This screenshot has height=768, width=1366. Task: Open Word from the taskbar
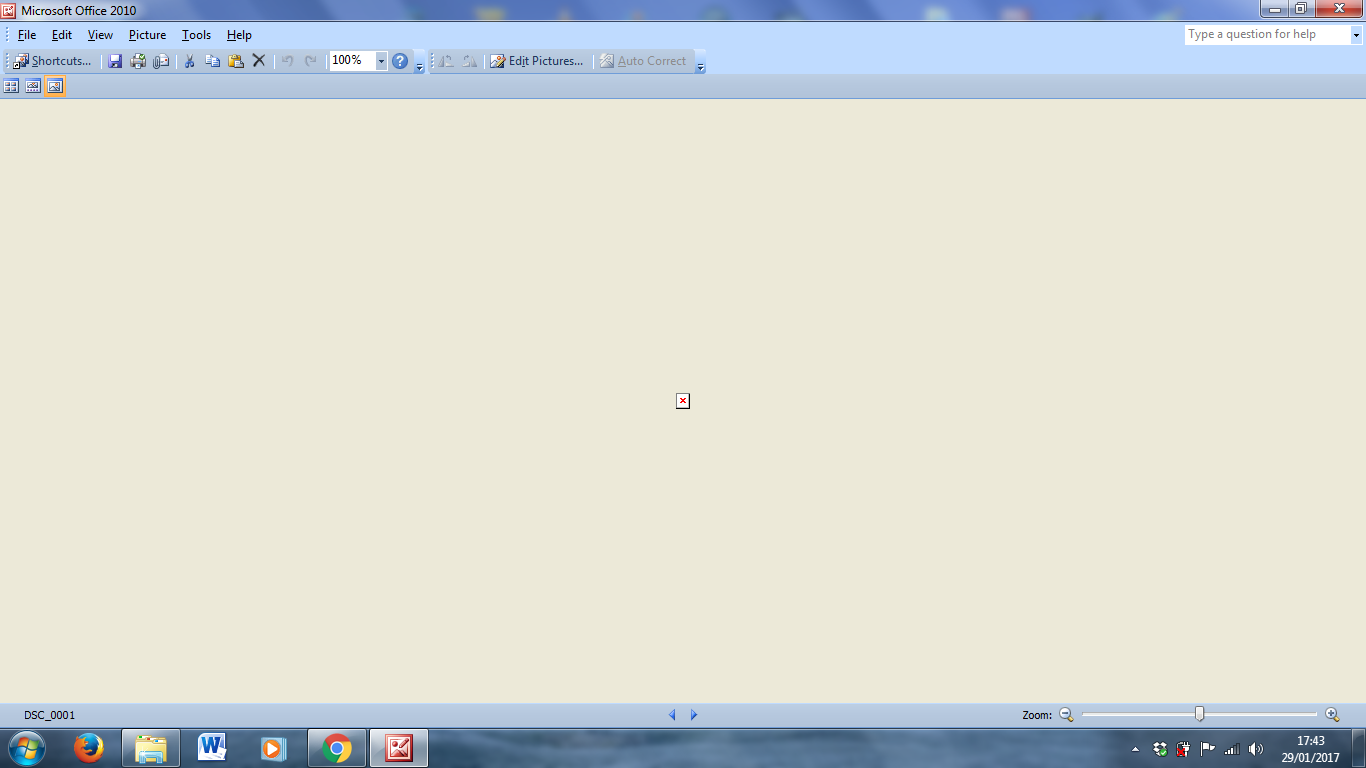(213, 748)
